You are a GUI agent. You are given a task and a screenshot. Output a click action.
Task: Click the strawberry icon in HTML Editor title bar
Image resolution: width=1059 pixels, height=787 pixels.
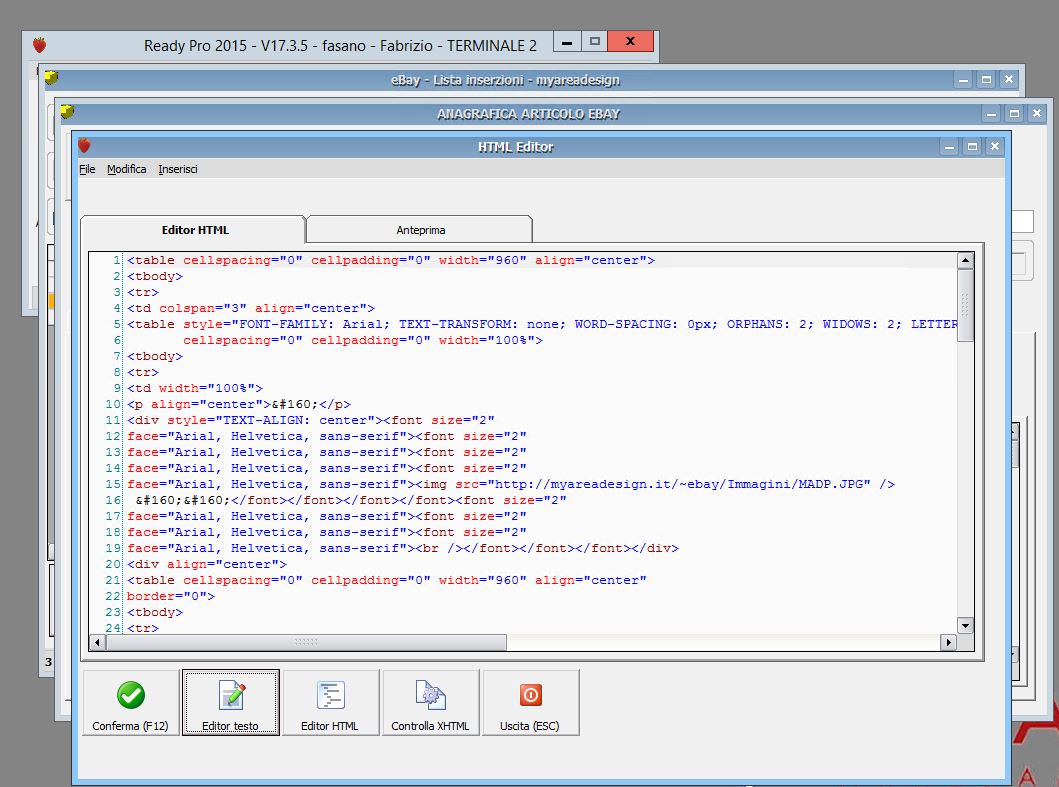point(84,146)
